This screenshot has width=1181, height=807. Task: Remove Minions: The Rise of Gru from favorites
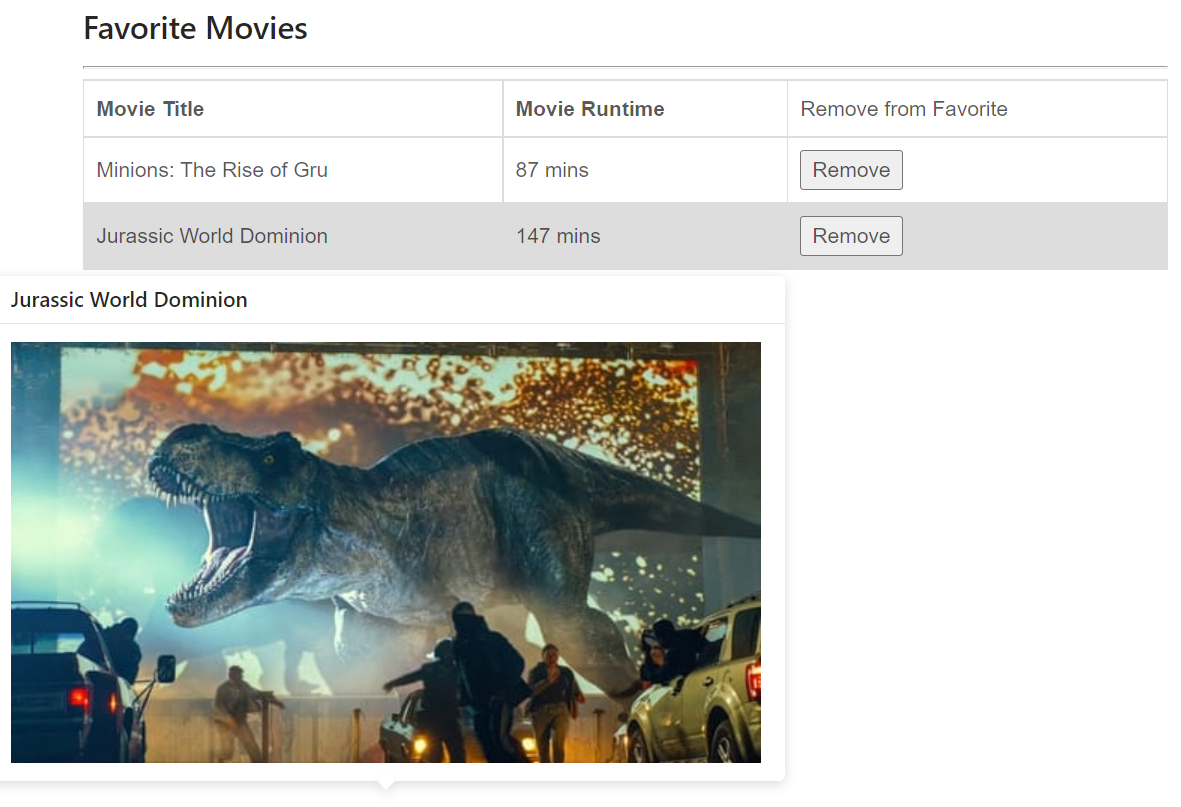[850, 170]
